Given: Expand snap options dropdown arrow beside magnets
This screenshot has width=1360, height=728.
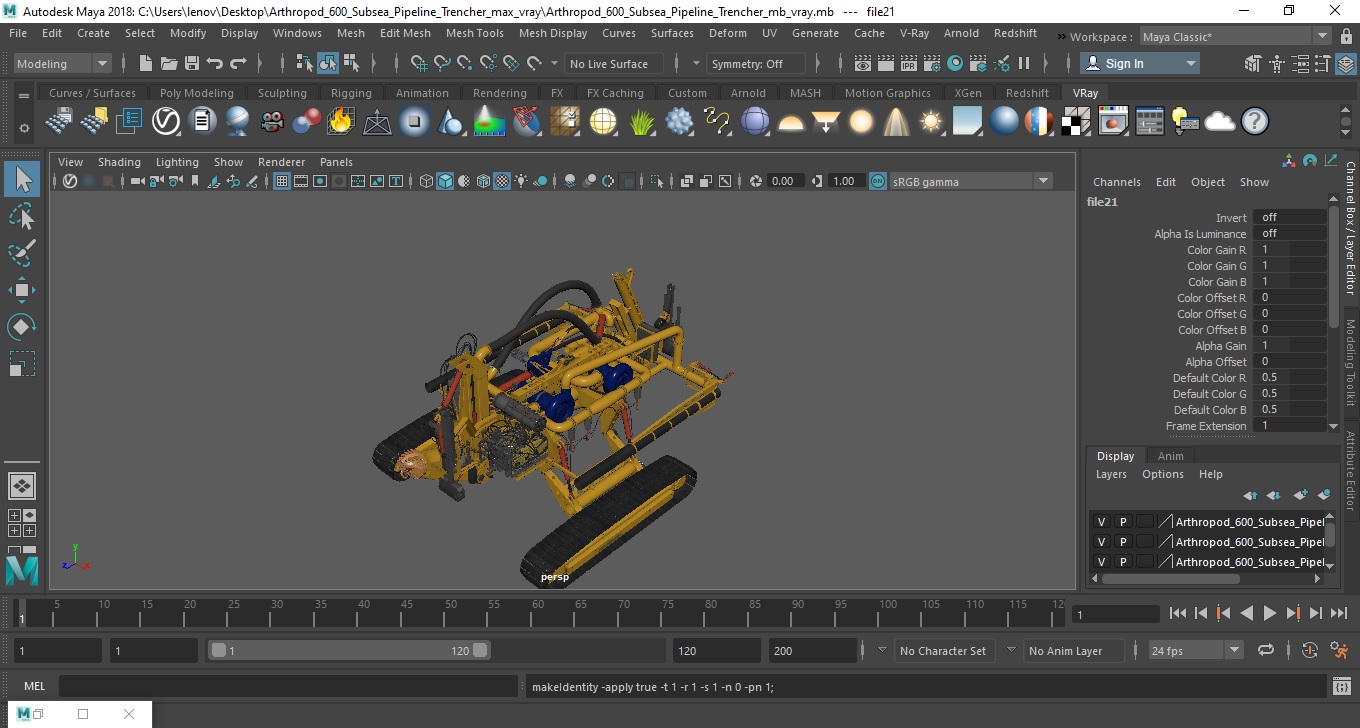Looking at the screenshot, I should tap(555, 63).
